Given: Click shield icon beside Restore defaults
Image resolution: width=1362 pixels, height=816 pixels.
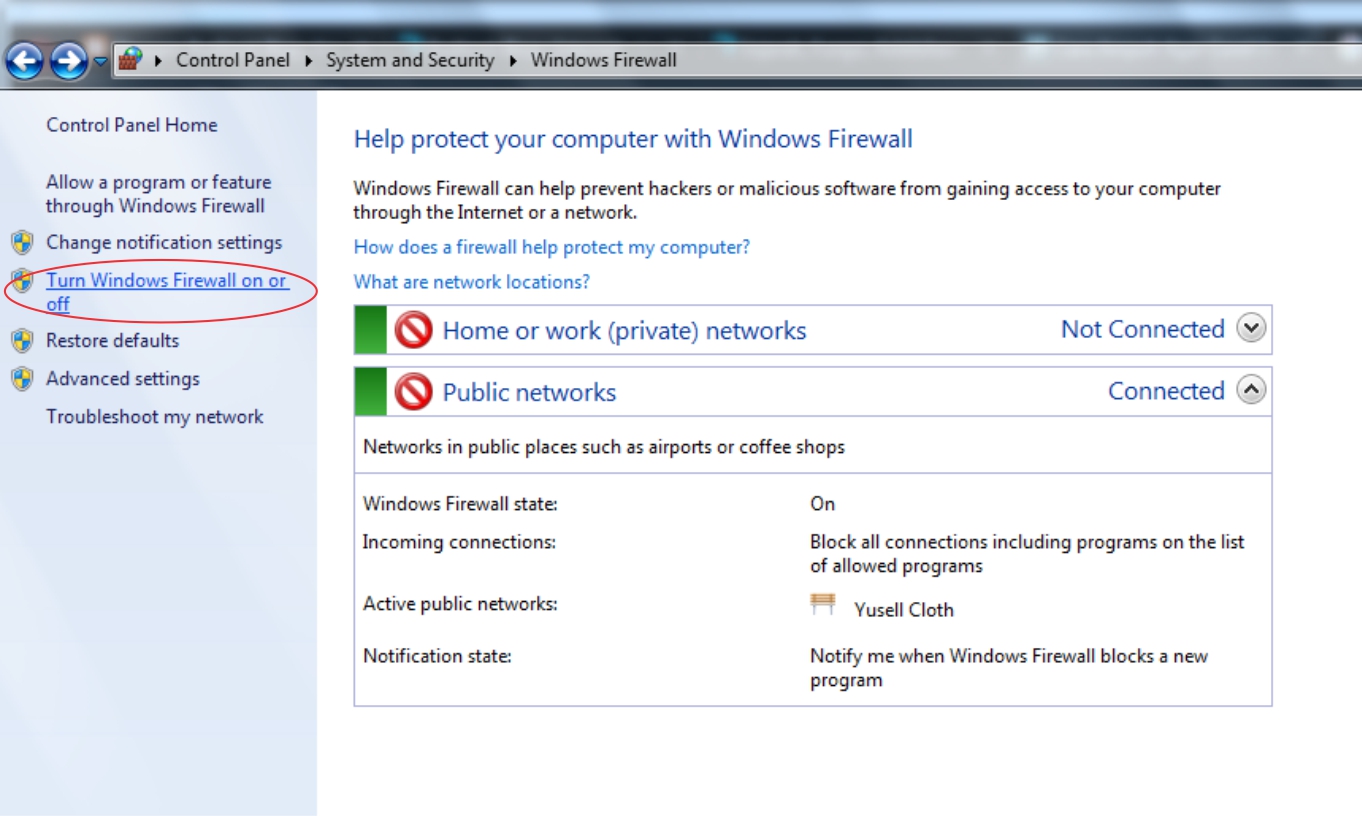Looking at the screenshot, I should [x=22, y=341].
